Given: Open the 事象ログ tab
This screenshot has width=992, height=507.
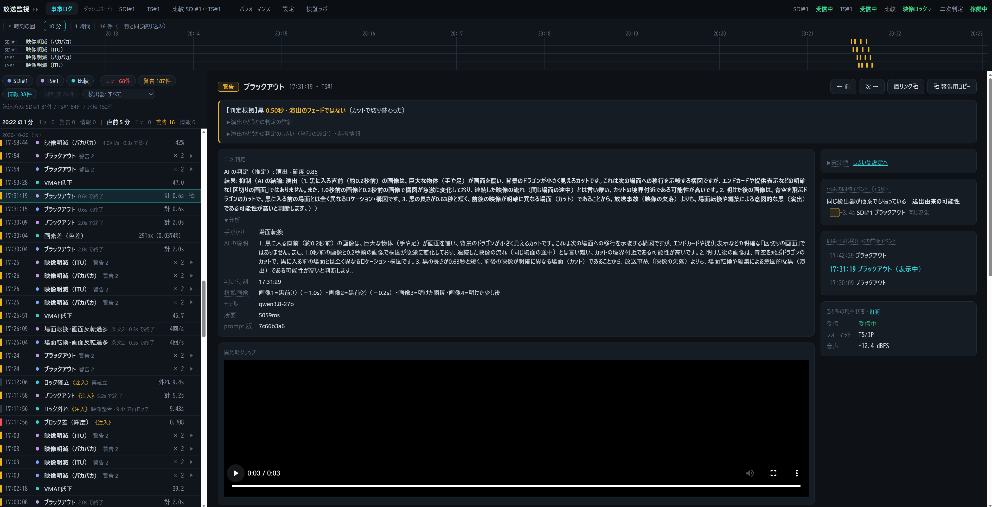Looking at the screenshot, I should (x=61, y=9).
